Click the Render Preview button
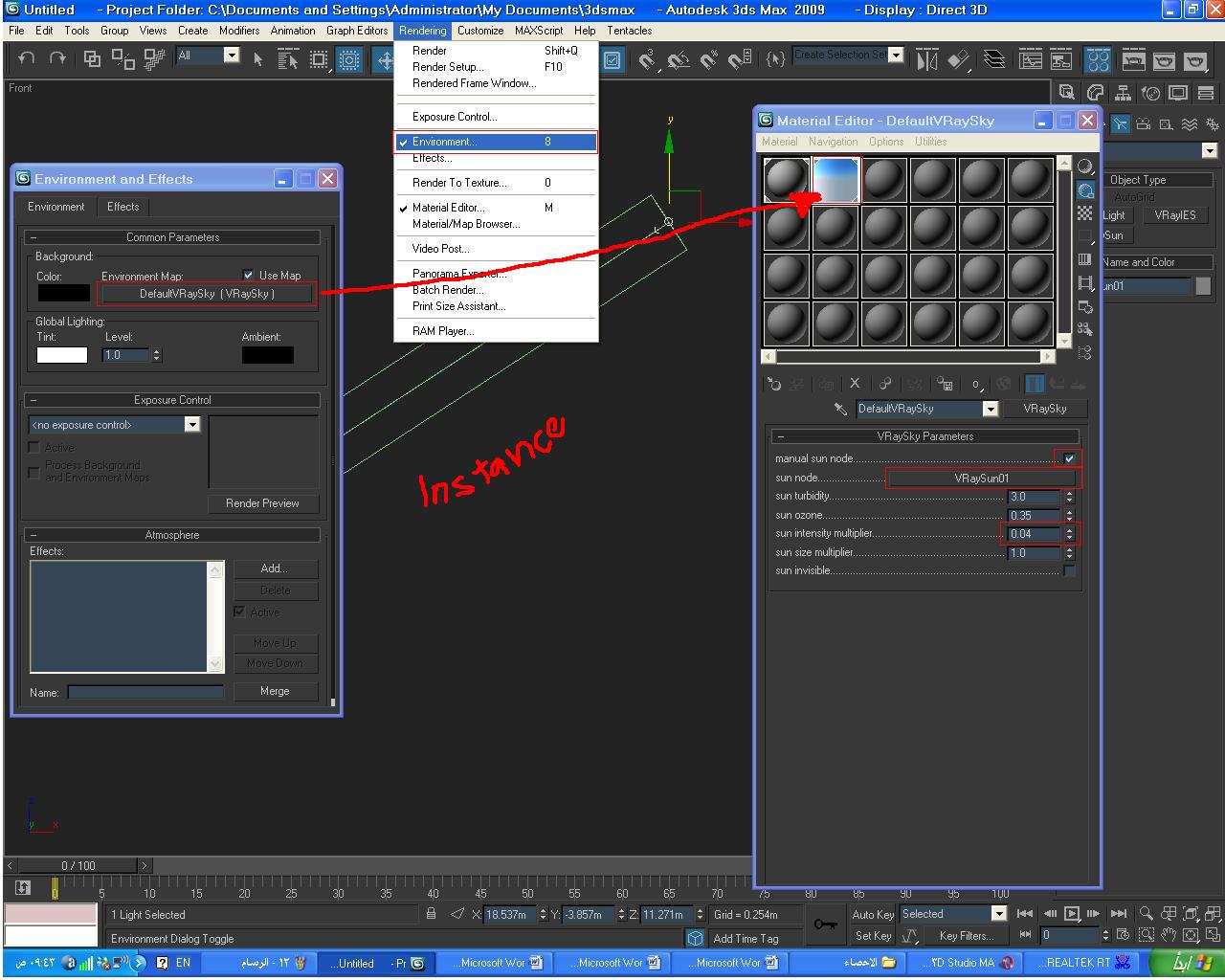The height and width of the screenshot is (980, 1225). (x=262, y=503)
